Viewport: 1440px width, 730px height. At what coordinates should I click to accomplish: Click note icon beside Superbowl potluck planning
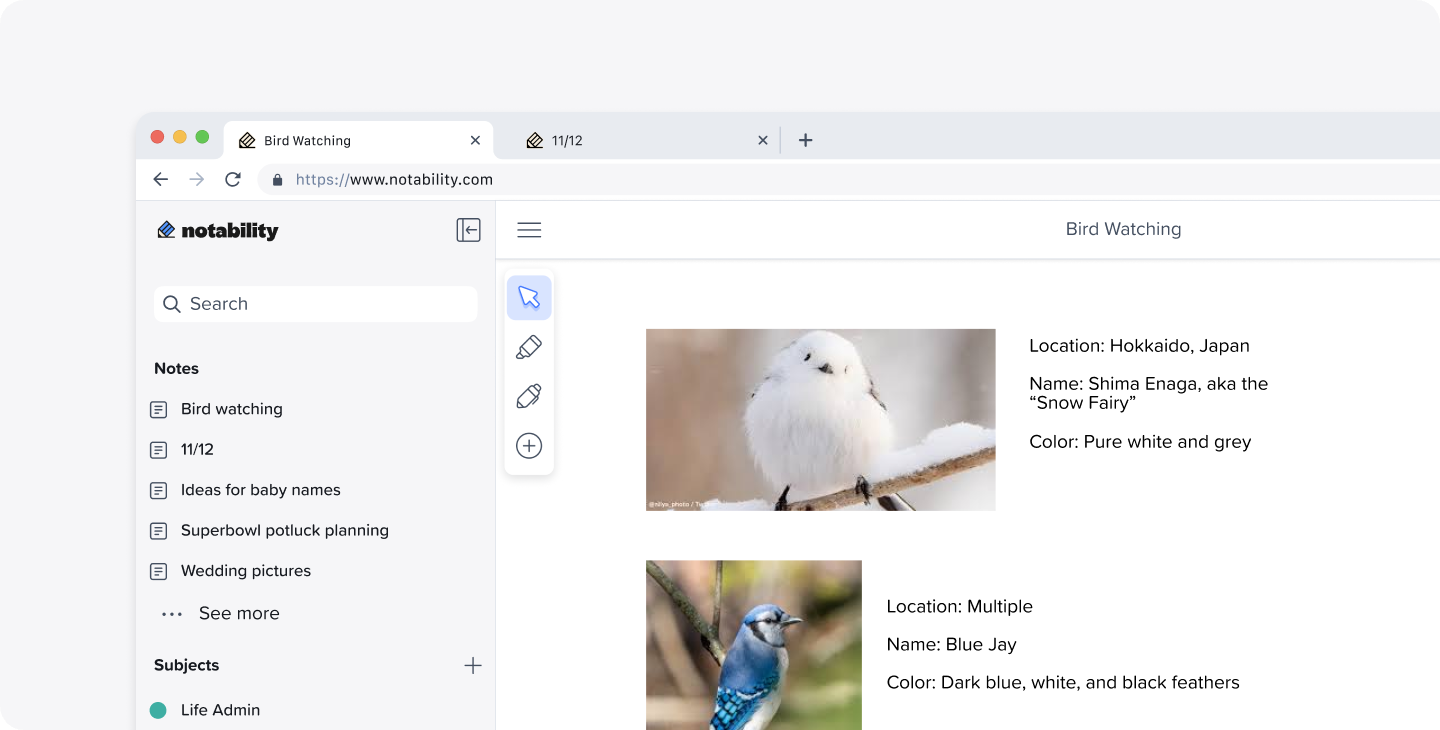[x=158, y=531]
